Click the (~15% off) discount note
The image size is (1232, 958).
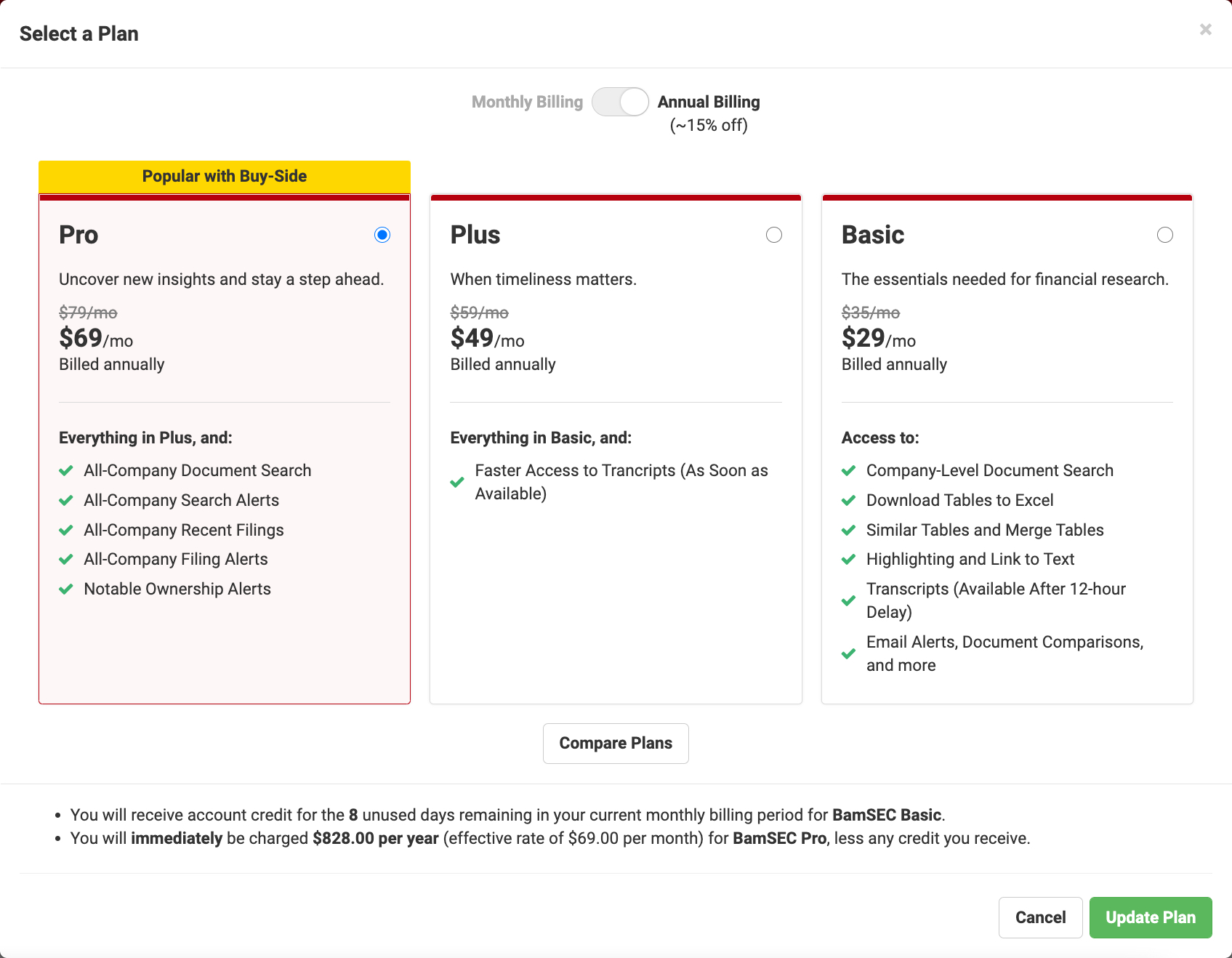(709, 125)
